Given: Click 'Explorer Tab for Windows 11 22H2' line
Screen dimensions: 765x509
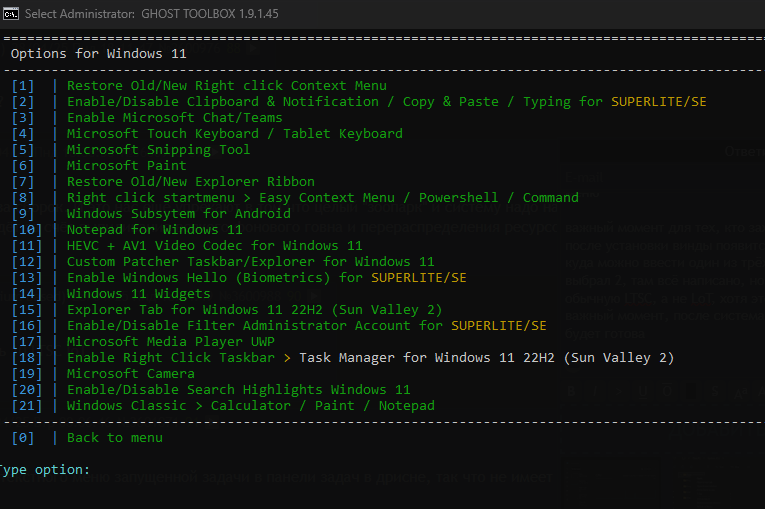Looking at the screenshot, I should (x=255, y=310).
